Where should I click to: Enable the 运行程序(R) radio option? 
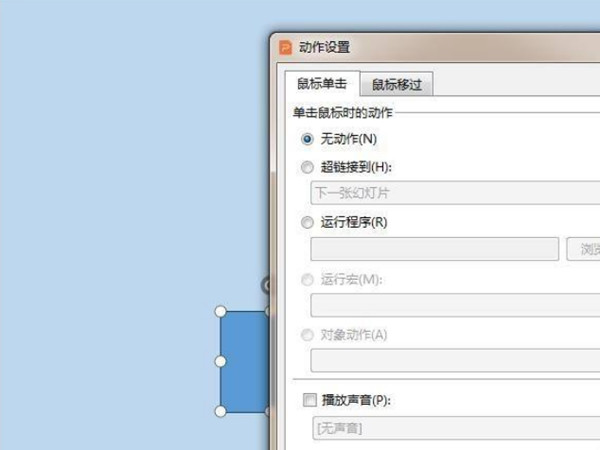coord(307,222)
